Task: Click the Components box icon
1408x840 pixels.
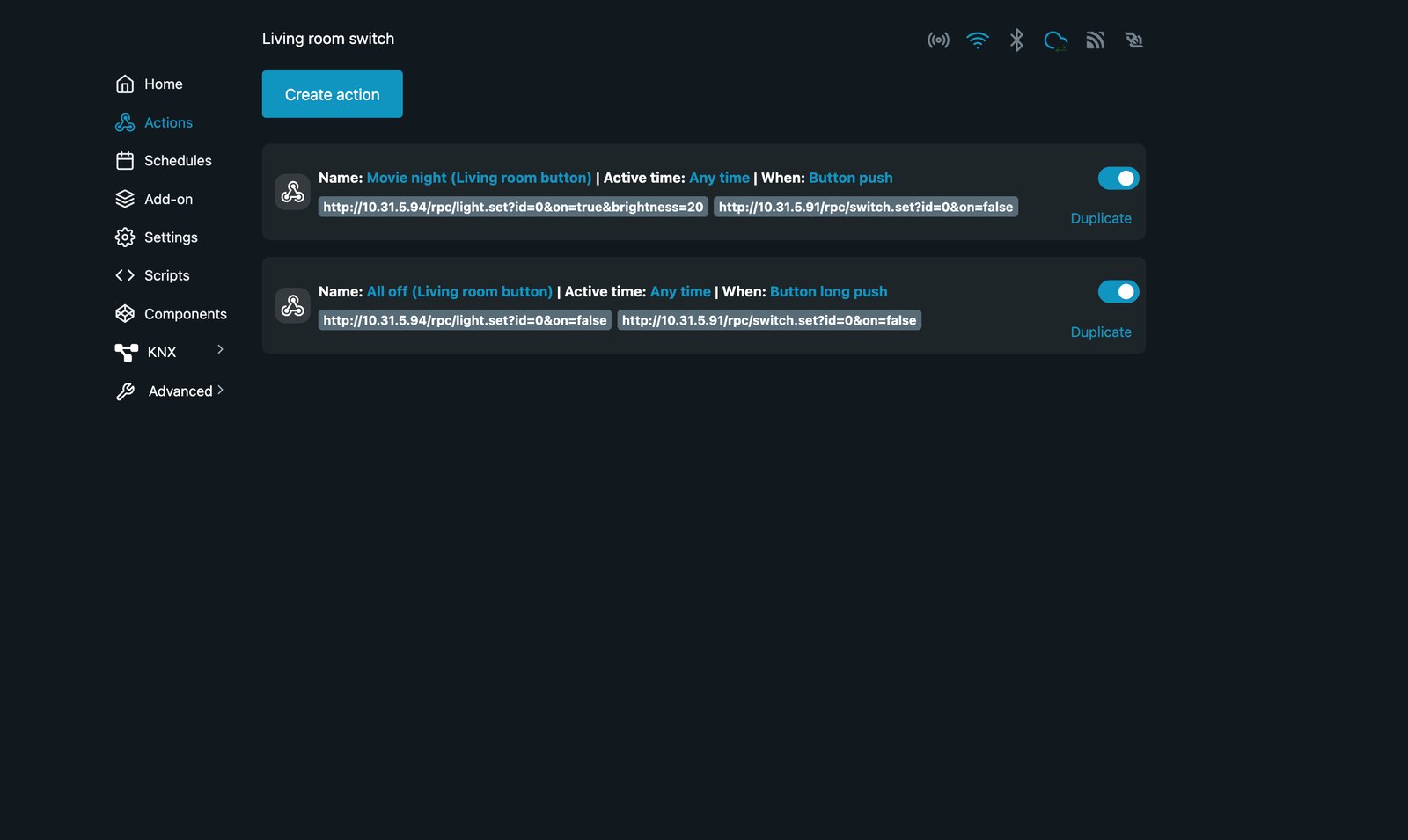Action: 125,314
